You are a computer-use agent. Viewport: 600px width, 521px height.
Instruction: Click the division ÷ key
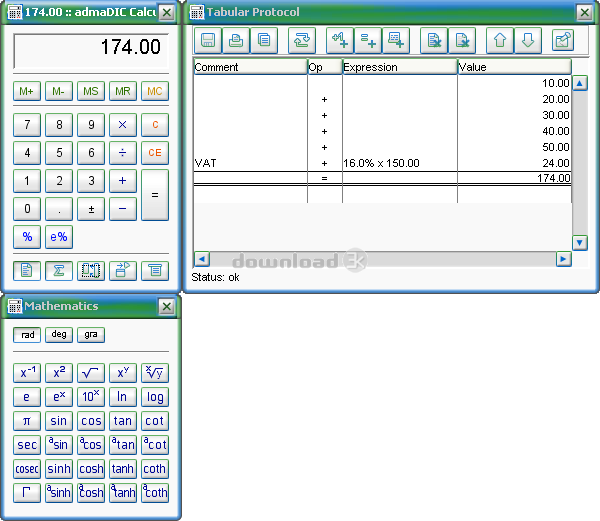pos(123,153)
